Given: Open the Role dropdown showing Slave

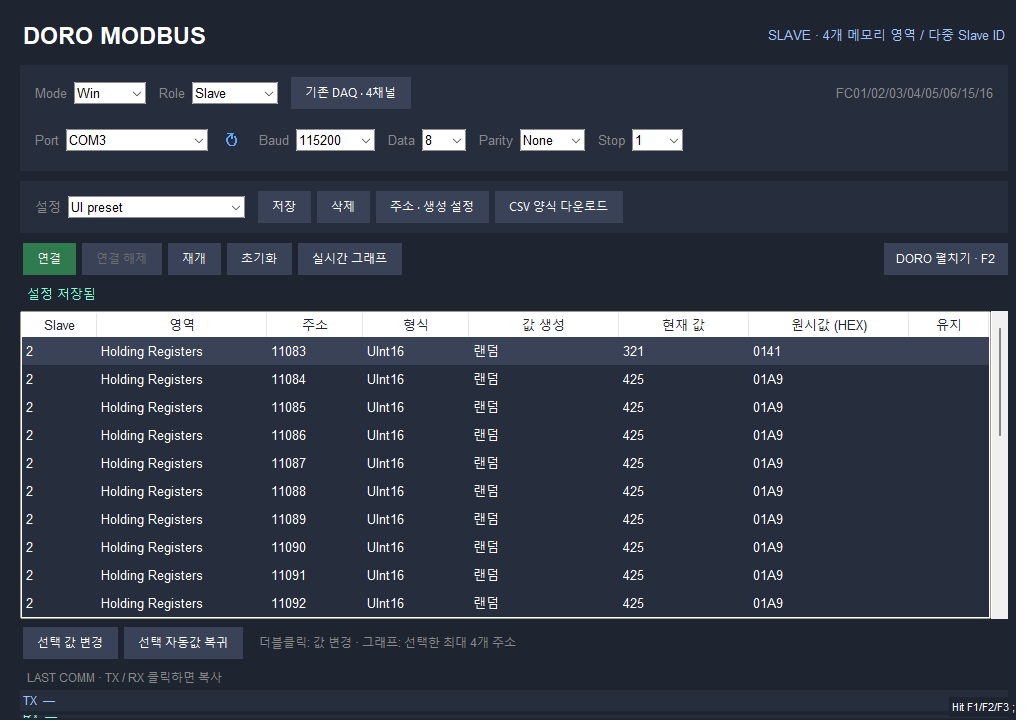Looking at the screenshot, I should 235,93.
